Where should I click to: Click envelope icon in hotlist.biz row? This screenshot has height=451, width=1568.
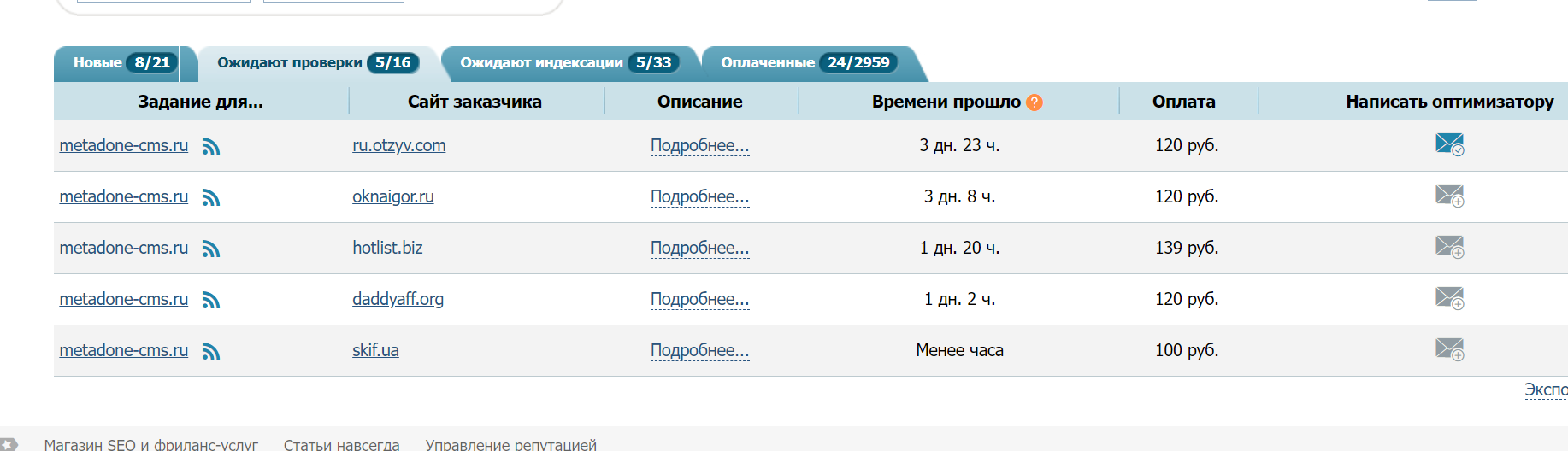pos(1449,247)
